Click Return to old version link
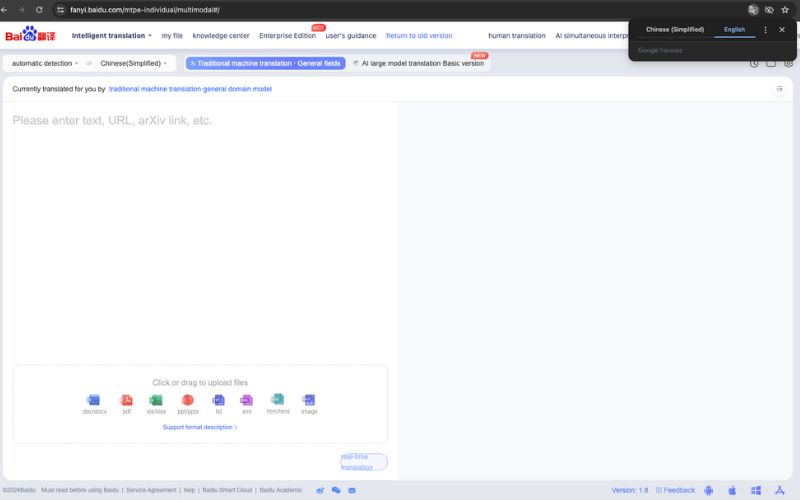Viewport: 800px width, 500px height. 419,36
